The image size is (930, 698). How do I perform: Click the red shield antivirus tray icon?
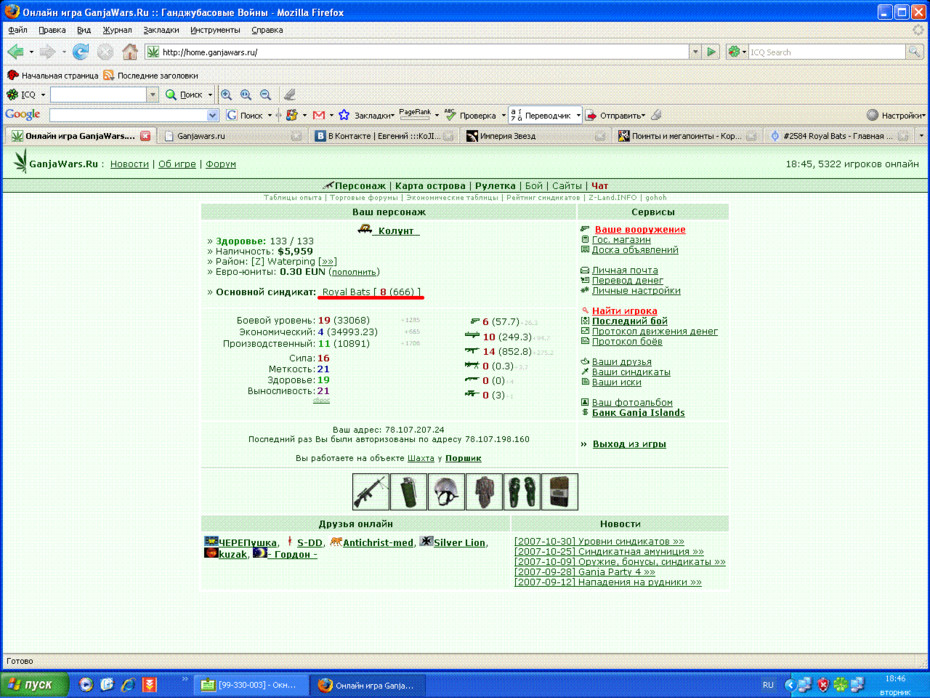click(823, 685)
